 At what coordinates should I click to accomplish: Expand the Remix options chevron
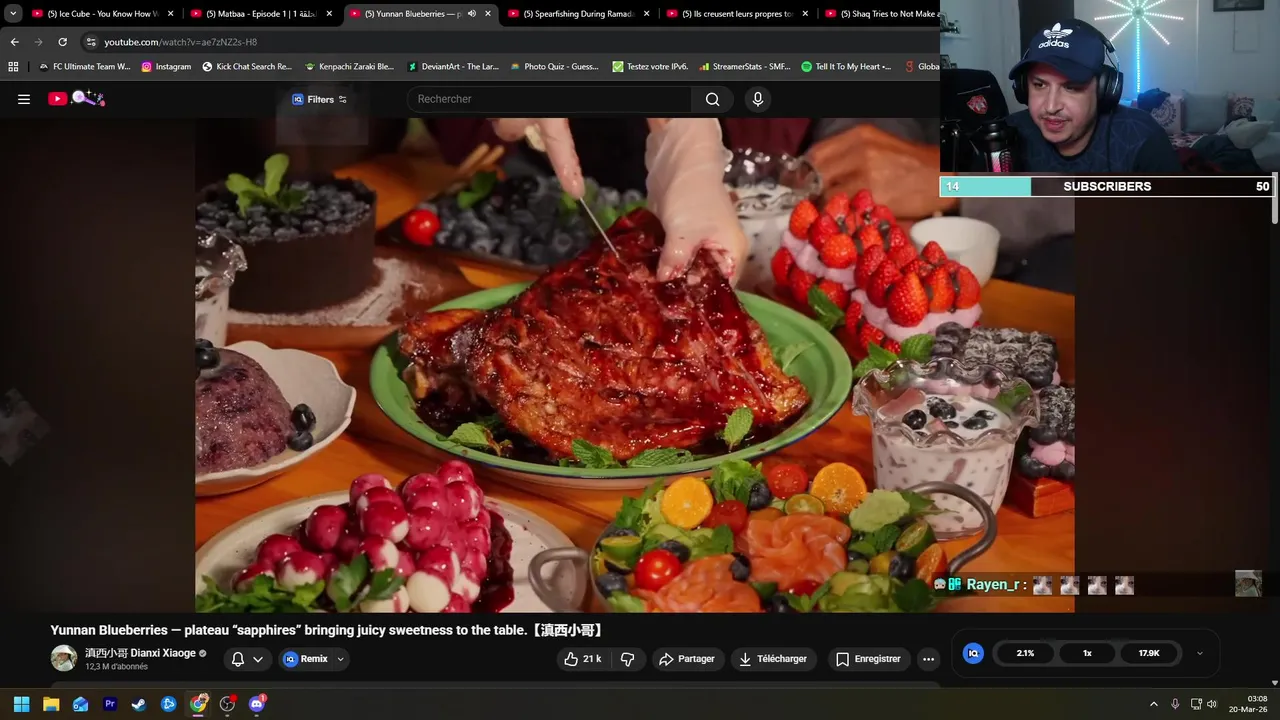(x=341, y=659)
